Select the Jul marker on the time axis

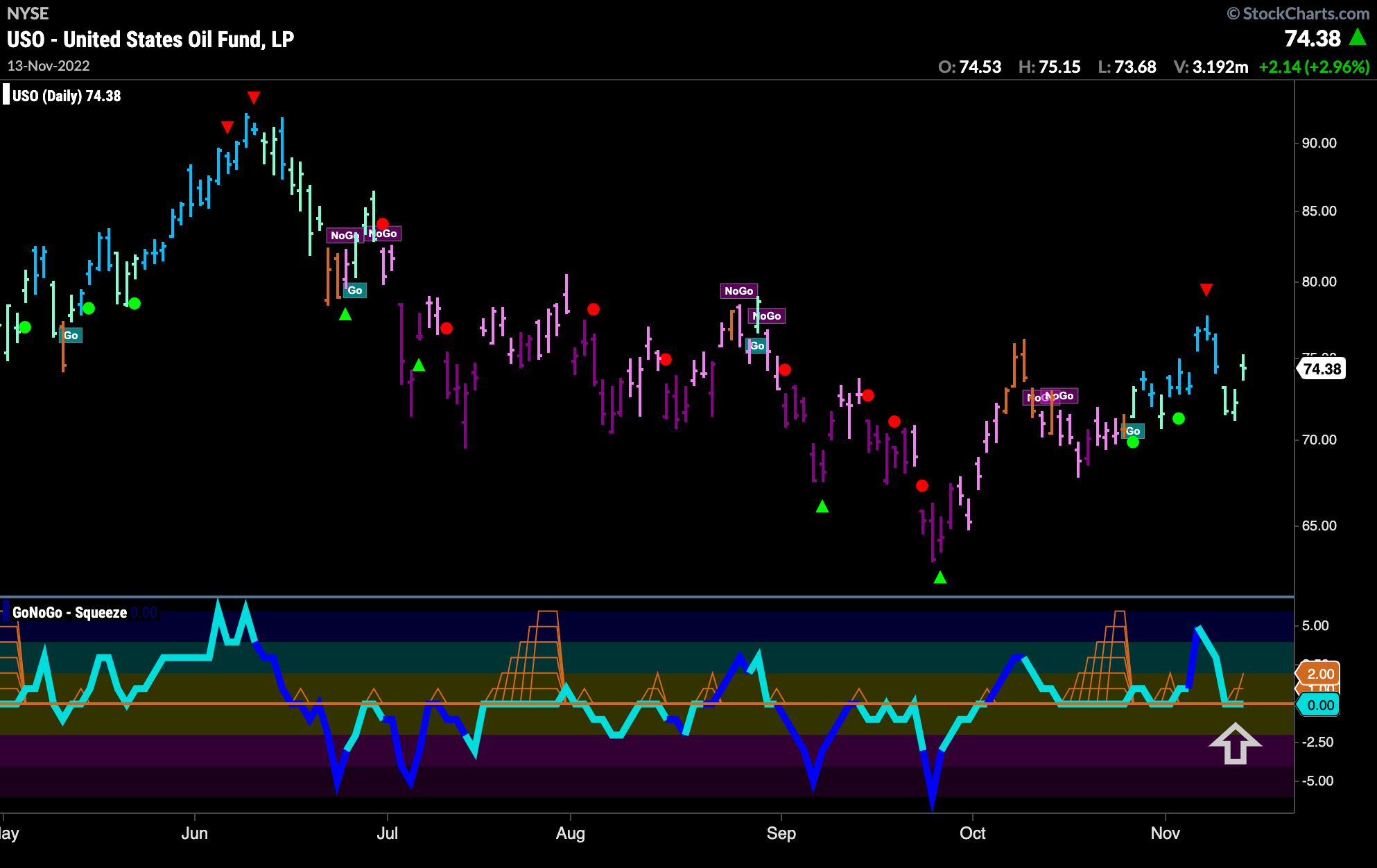(387, 833)
